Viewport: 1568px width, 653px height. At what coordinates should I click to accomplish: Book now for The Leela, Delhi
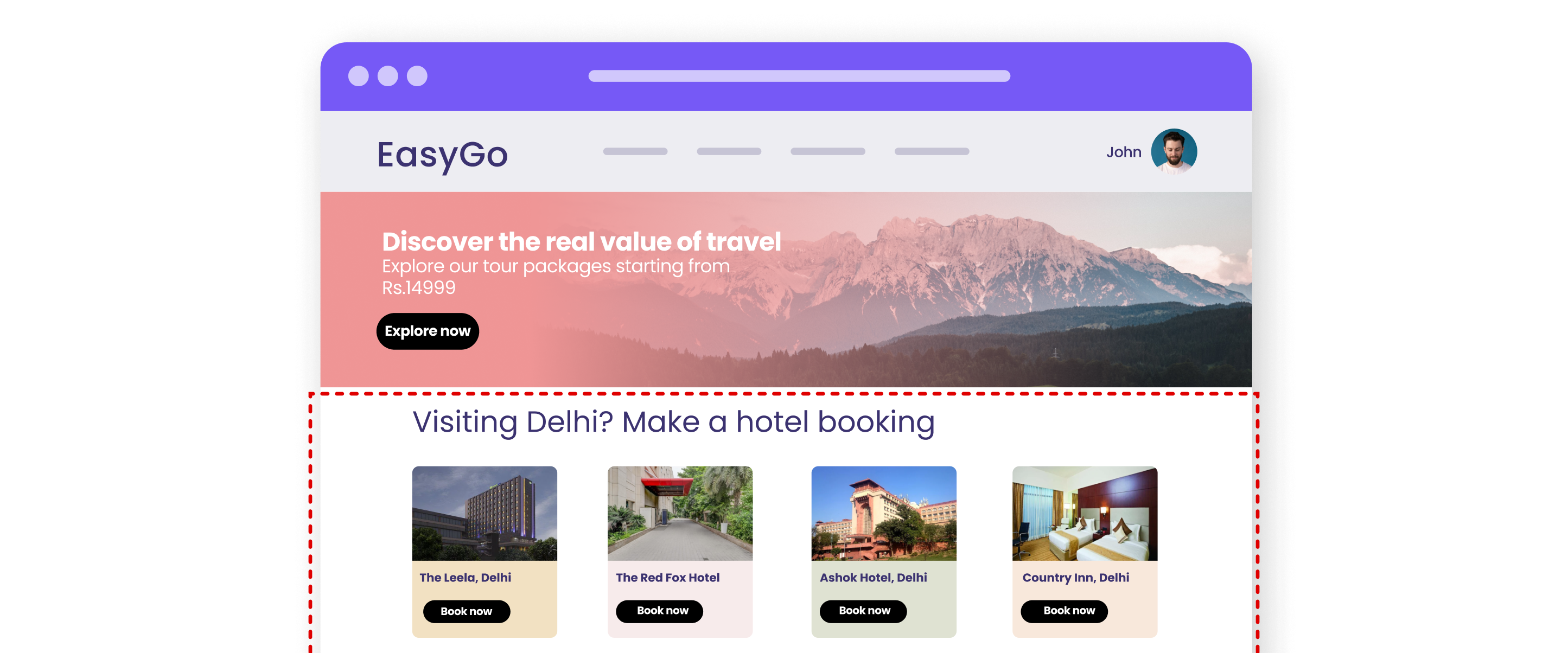pos(466,611)
